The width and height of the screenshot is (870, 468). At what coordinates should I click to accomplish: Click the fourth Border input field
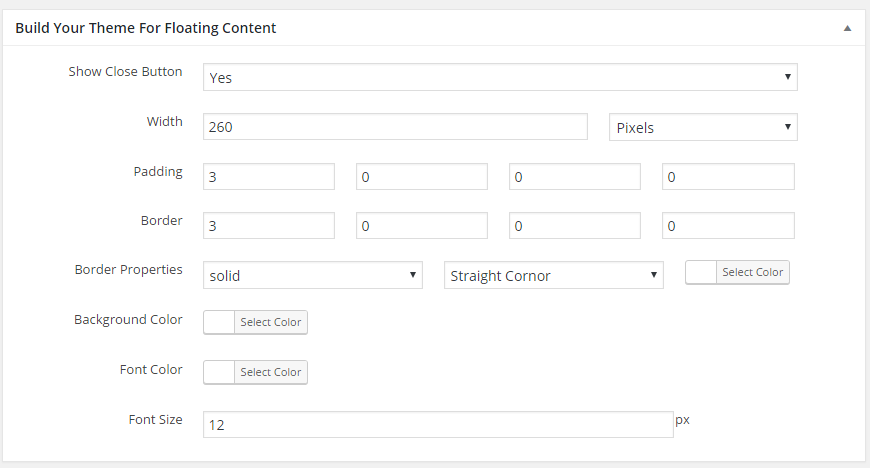[728, 225]
